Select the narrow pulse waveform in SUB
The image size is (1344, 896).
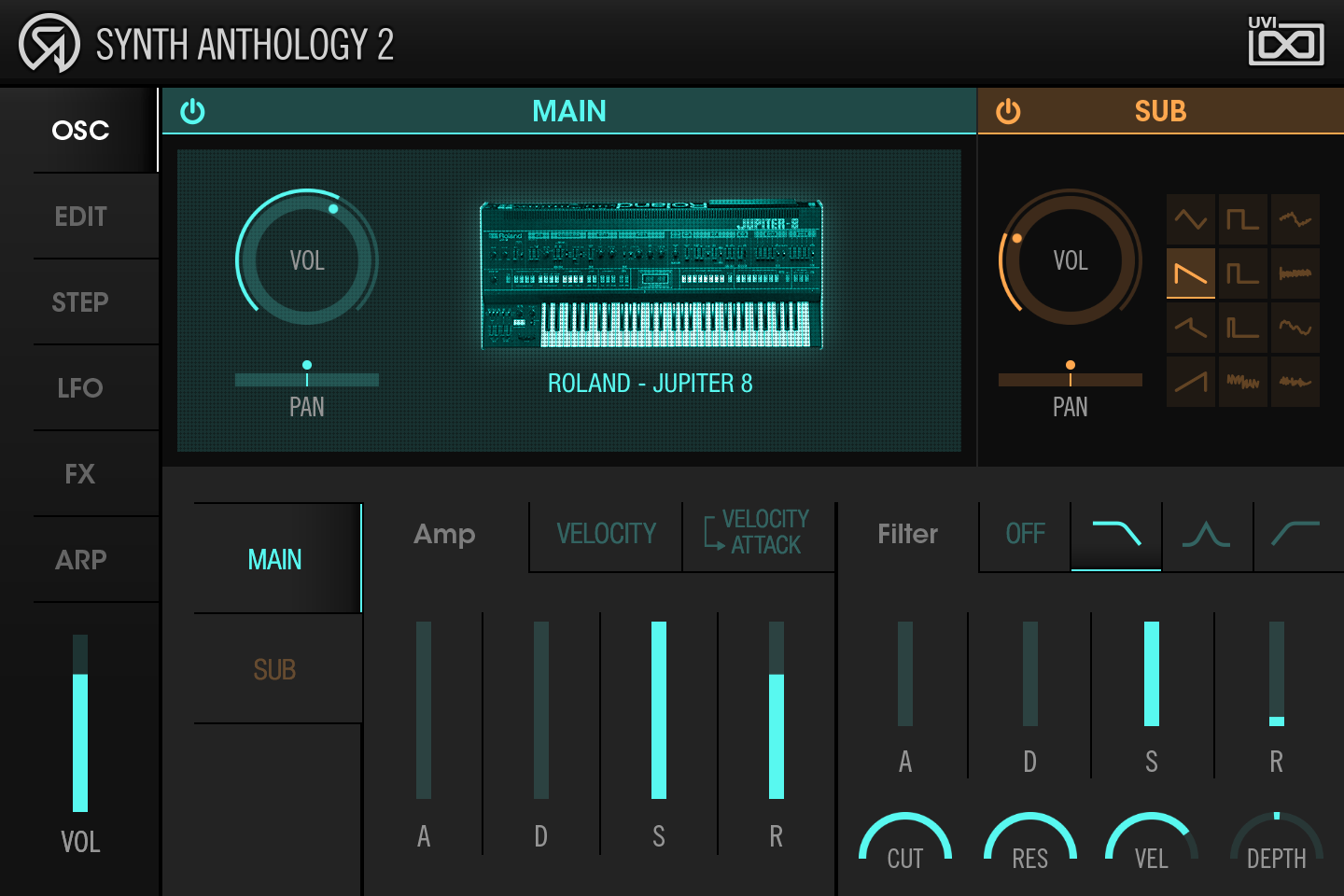pyautogui.click(x=1242, y=328)
